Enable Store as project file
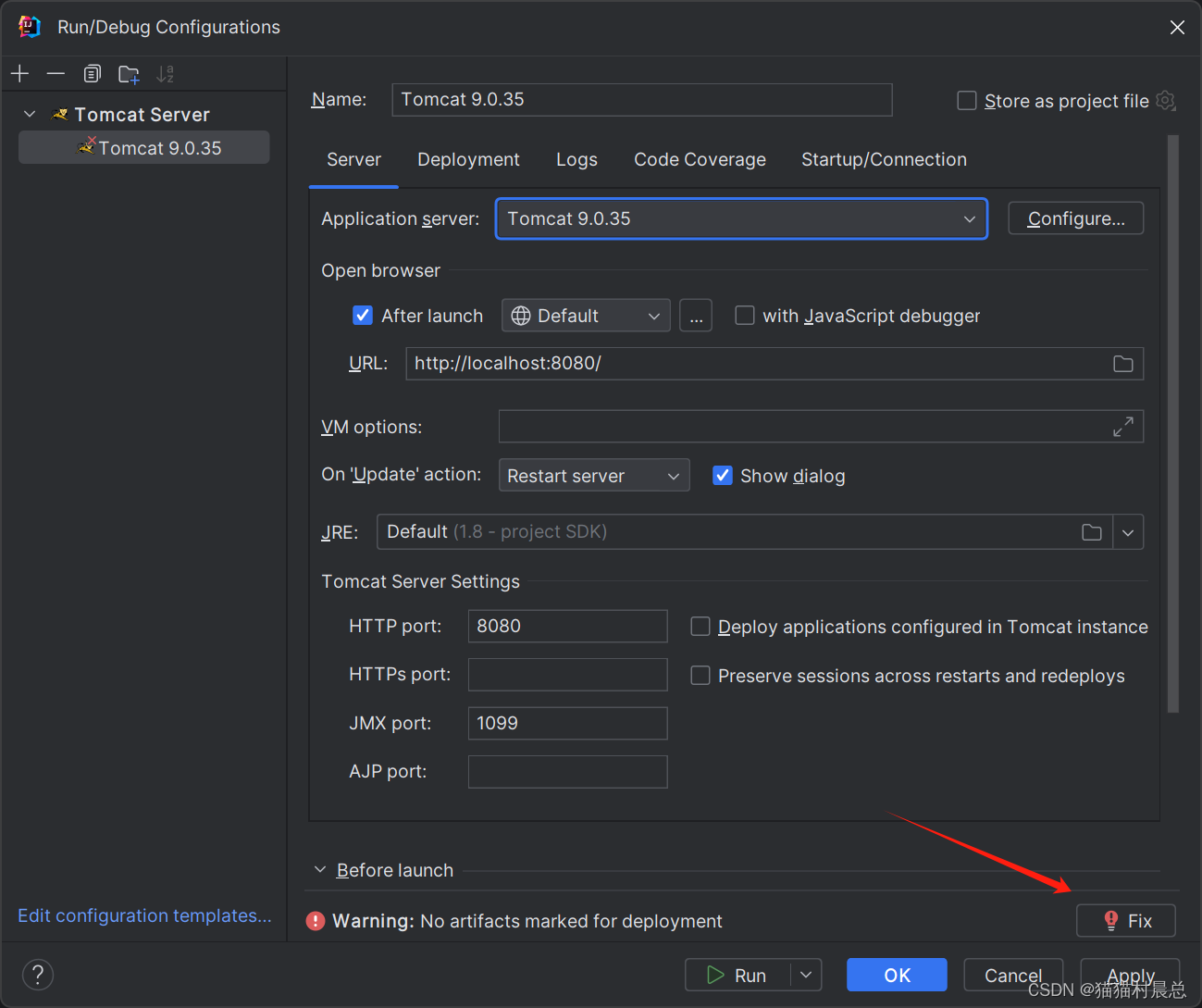1202x1008 pixels. pos(967,100)
